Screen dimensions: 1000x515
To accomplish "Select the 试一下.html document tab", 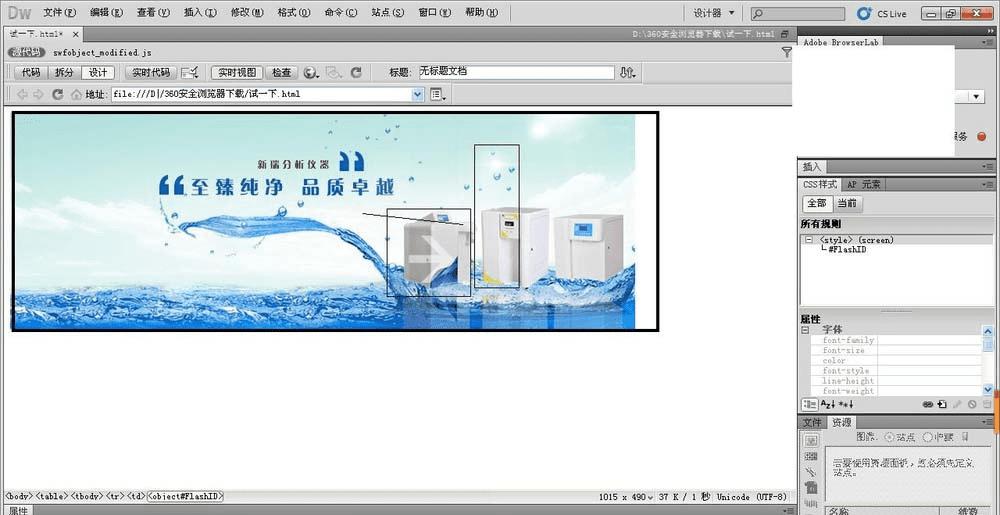I will click(x=36, y=34).
